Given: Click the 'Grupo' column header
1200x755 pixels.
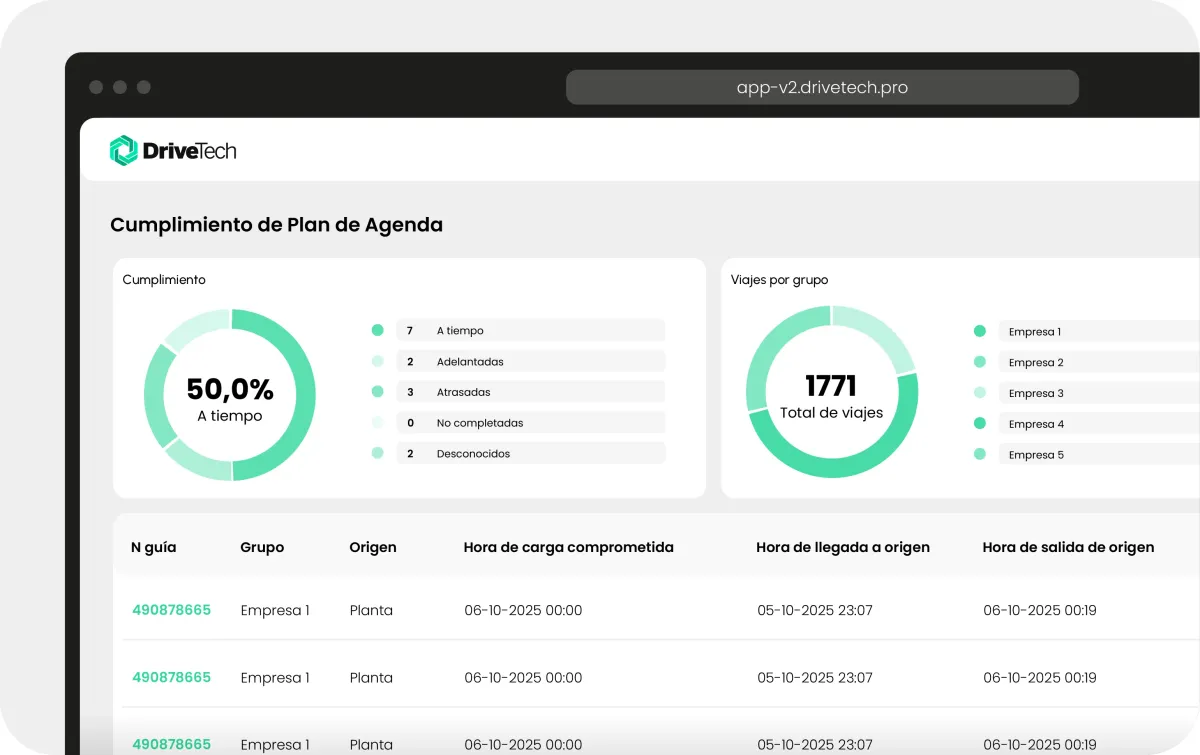Looking at the screenshot, I should click(262, 547).
